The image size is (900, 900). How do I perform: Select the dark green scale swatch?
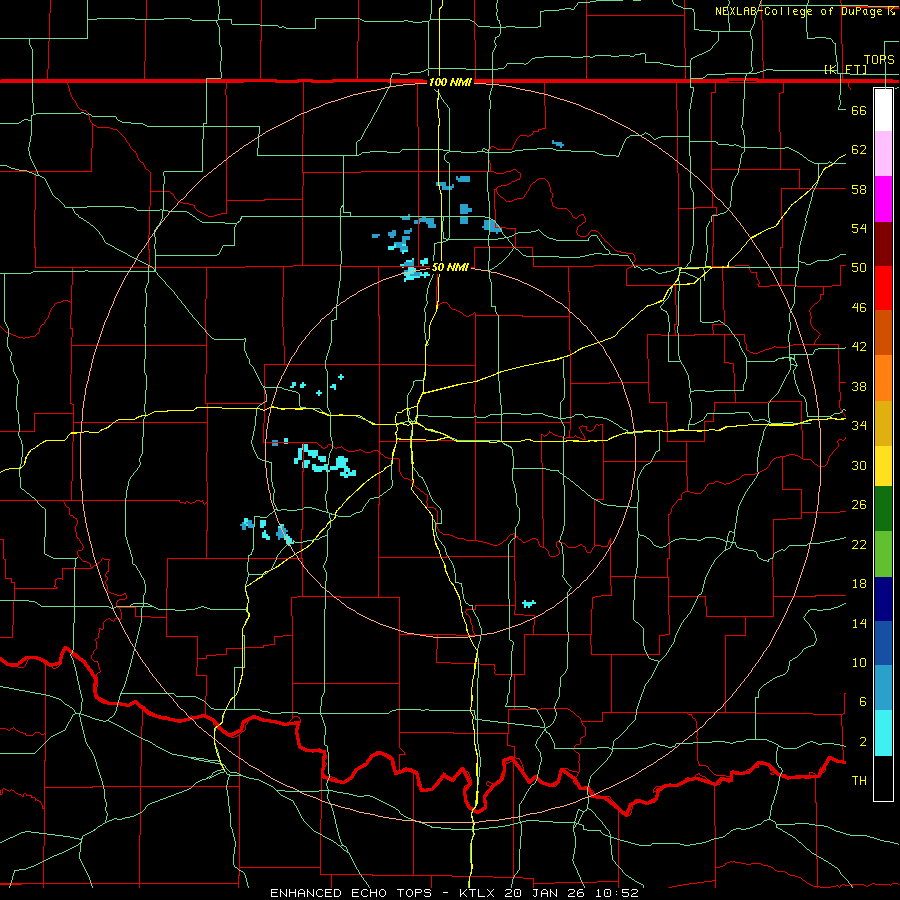click(x=883, y=509)
